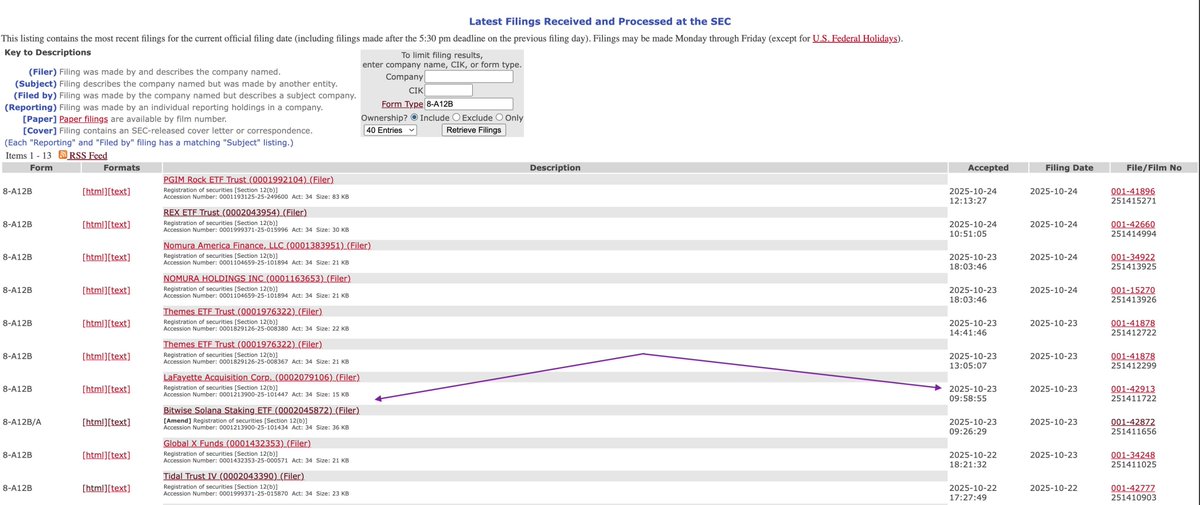Open Bitwise Solana Staking ETF filer link

coord(261,410)
